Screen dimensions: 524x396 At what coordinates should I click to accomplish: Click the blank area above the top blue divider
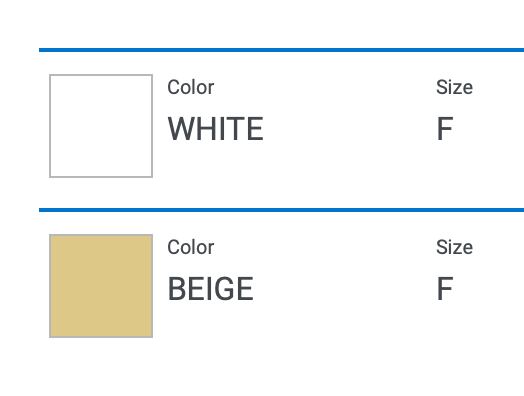click(x=262, y=23)
